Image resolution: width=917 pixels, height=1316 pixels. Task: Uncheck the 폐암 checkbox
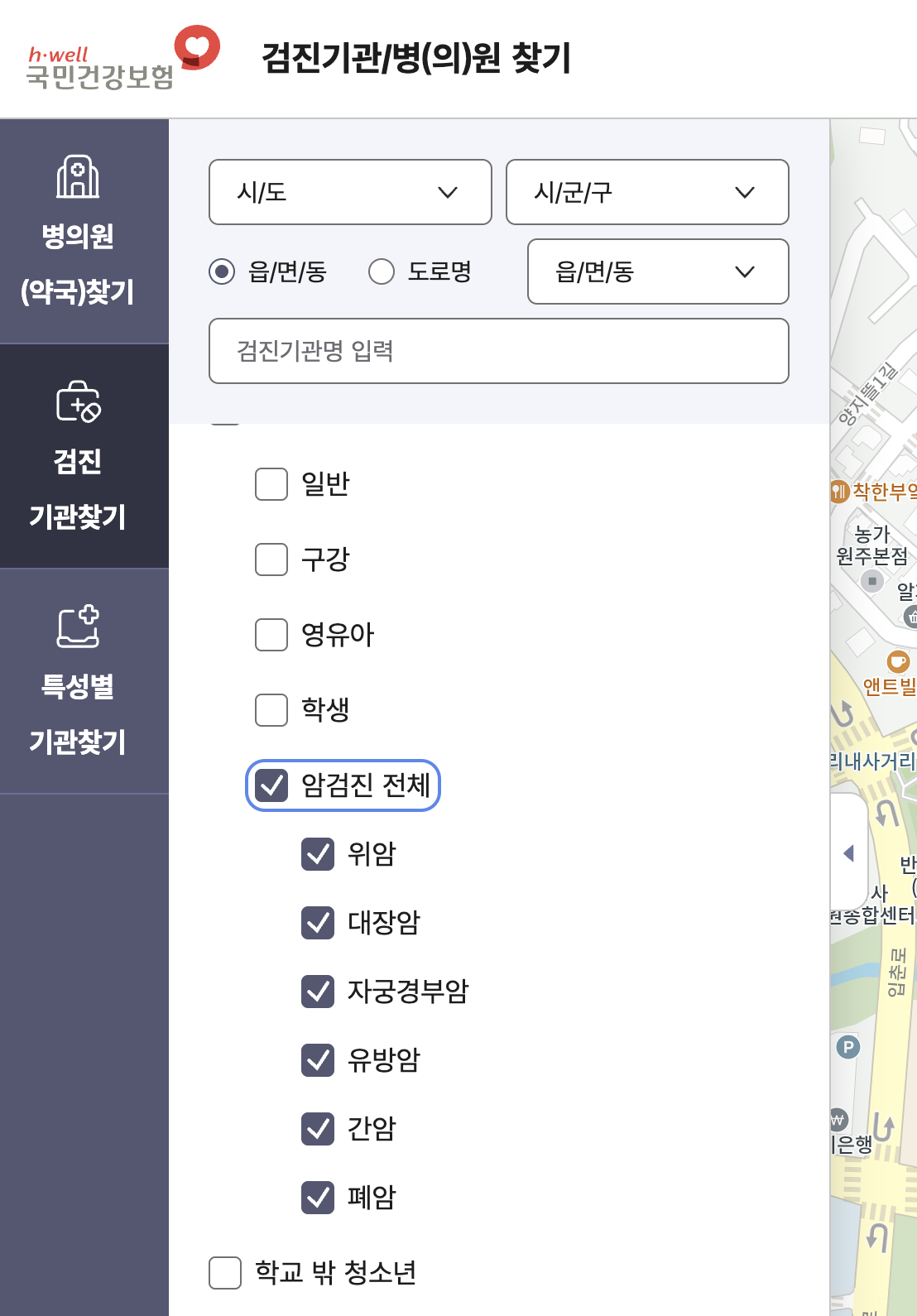(318, 1198)
